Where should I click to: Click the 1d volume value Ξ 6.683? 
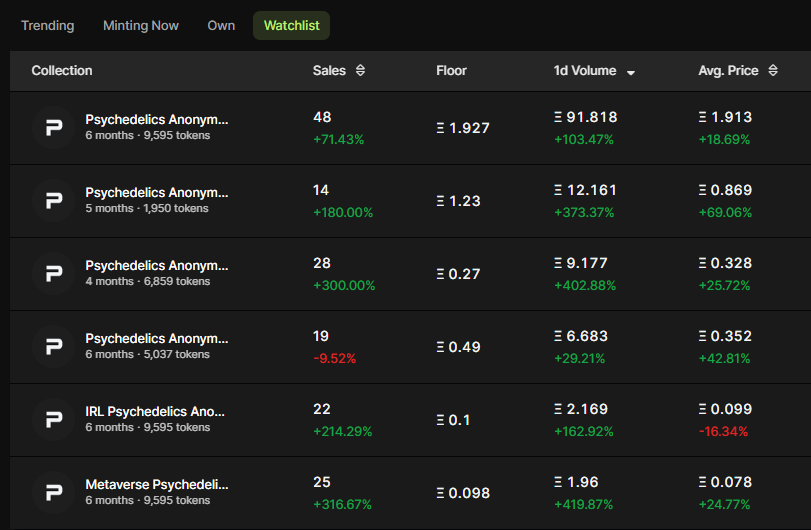[580, 336]
